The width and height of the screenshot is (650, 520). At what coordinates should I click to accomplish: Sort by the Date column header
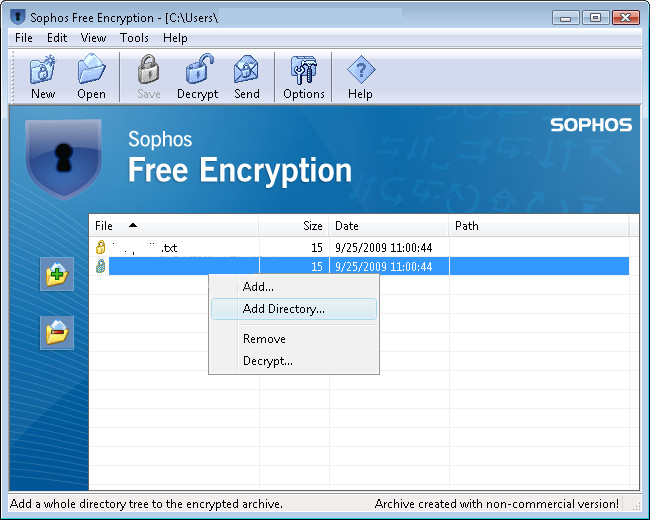(x=389, y=226)
